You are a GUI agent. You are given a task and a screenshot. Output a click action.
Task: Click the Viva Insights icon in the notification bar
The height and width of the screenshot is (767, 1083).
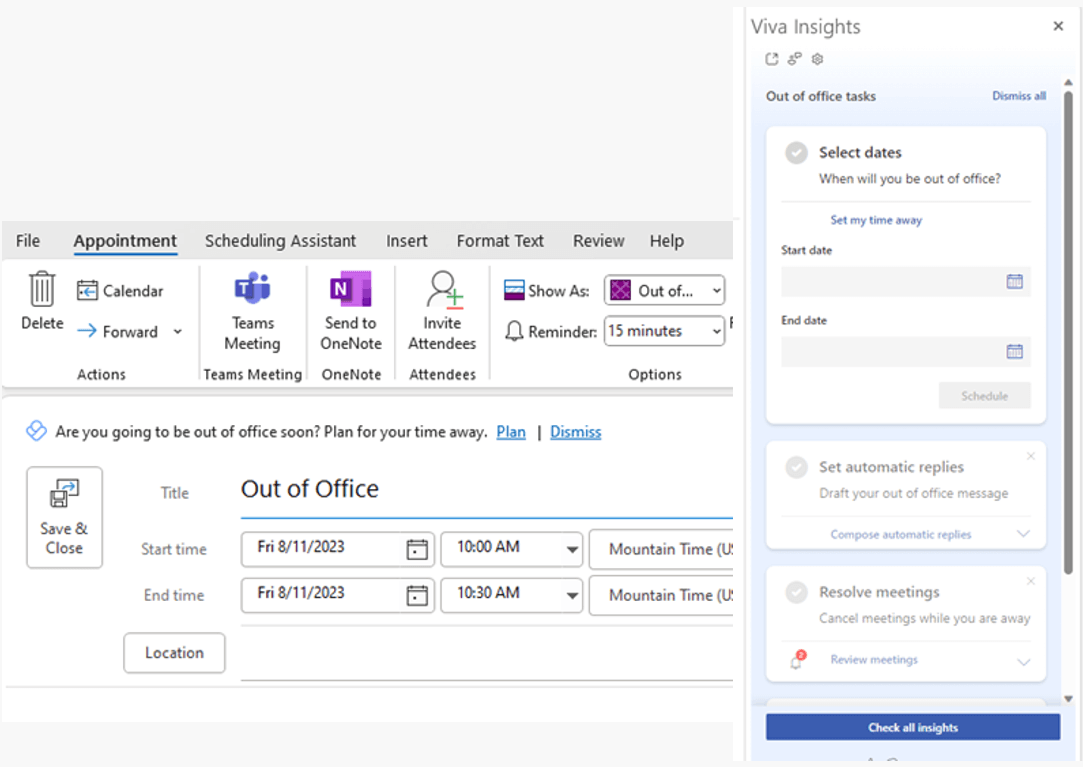tap(37, 431)
